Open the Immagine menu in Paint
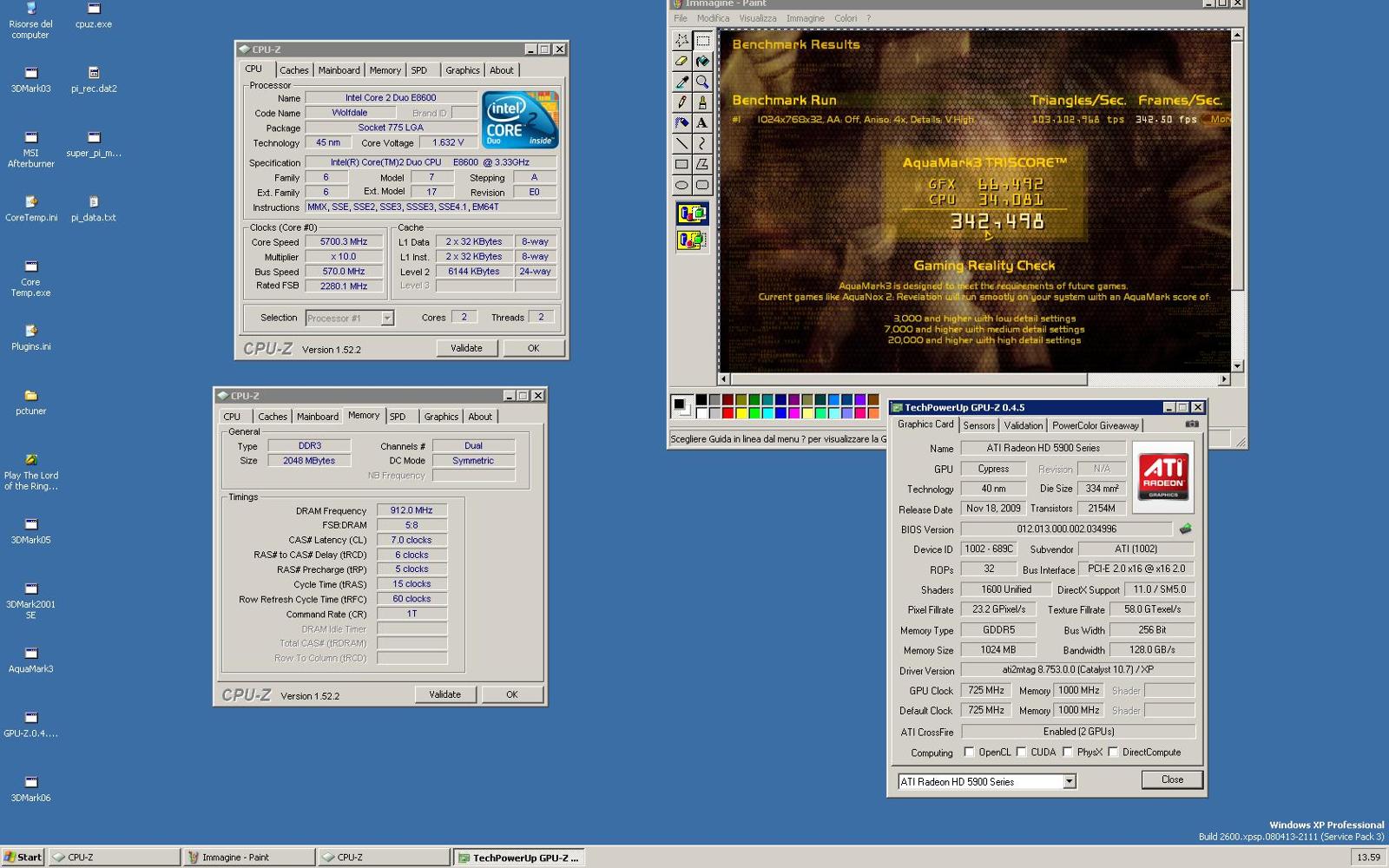This screenshot has width=1389, height=868. coord(805,18)
